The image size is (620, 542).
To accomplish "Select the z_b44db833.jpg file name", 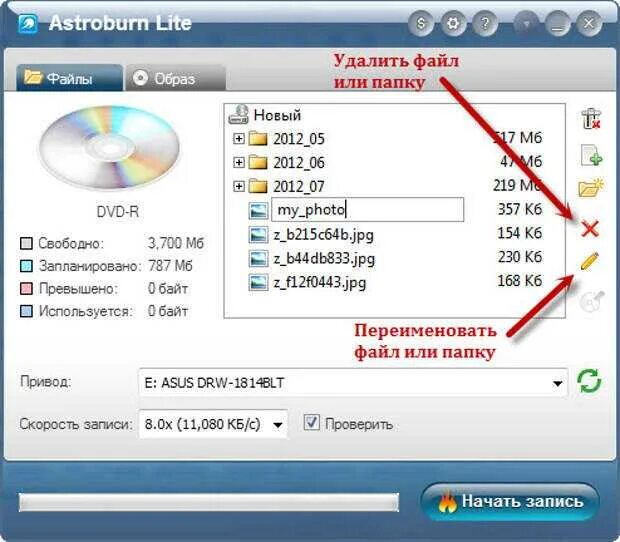I will (324, 259).
